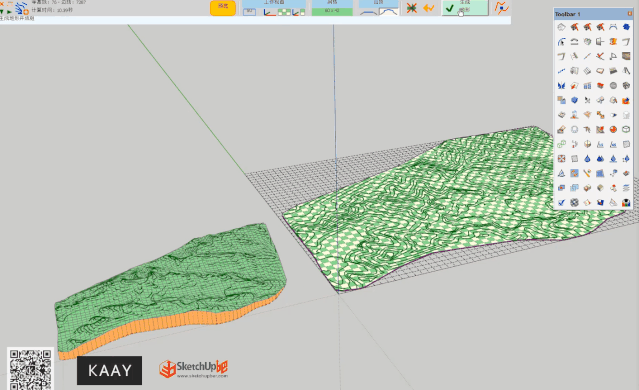Image resolution: width=639 pixels, height=390 pixels.
Task: Confirm terrain generation with the green checkmark button
Action: pos(465,8)
